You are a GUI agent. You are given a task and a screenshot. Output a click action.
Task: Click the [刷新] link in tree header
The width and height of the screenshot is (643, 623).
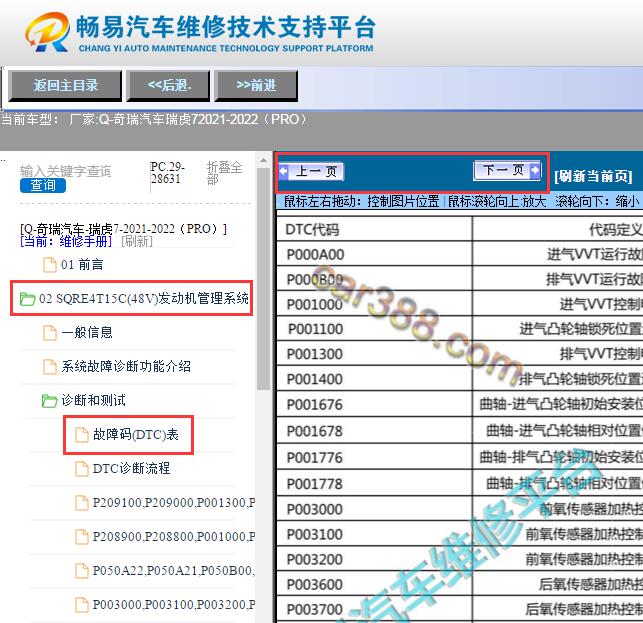point(137,241)
